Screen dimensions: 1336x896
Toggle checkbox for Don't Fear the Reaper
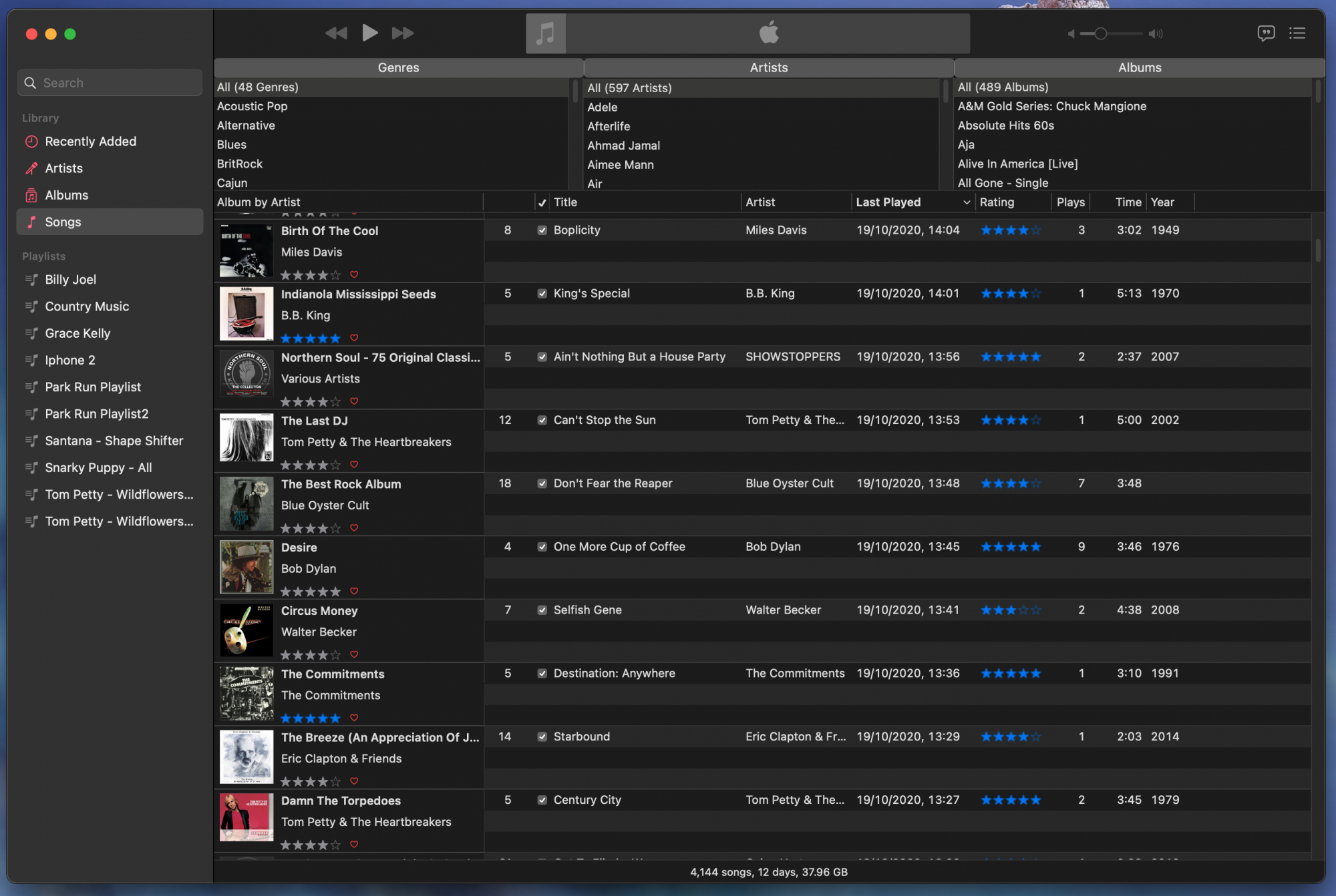(542, 483)
